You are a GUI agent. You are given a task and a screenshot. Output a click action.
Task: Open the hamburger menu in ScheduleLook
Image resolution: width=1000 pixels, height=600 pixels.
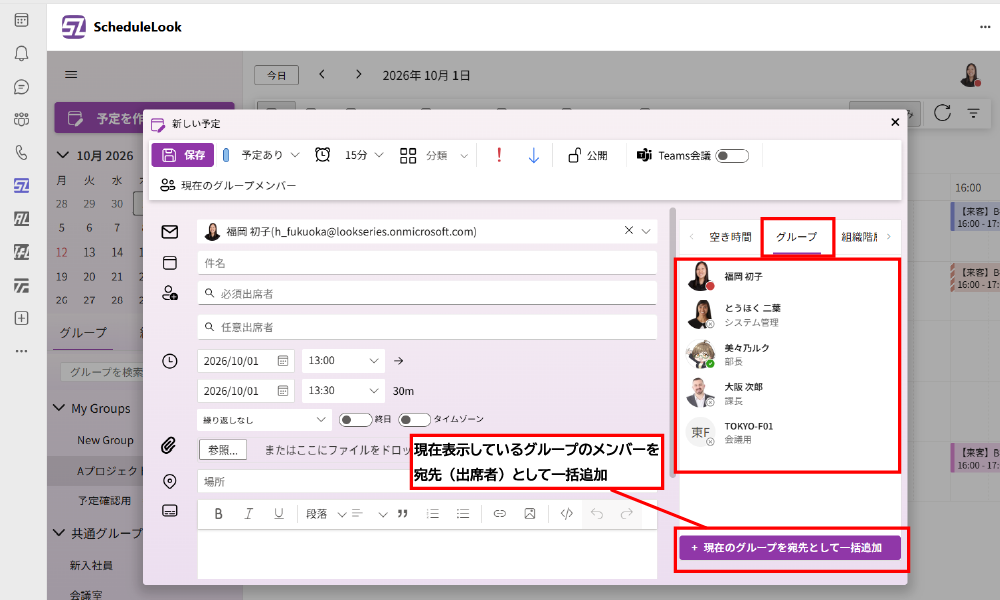[x=71, y=75]
